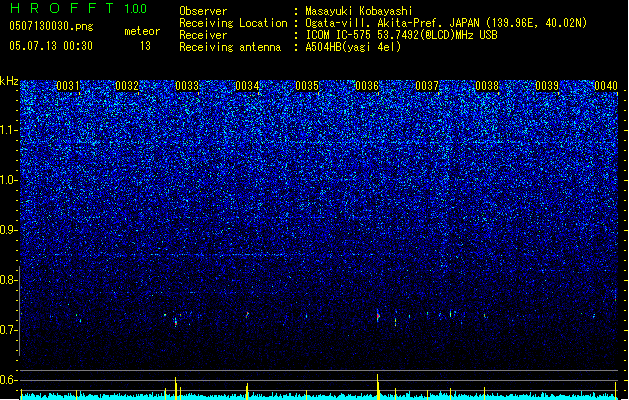Select observer name Masayuki Kobayashi
629x400 pixels.
point(359,11)
